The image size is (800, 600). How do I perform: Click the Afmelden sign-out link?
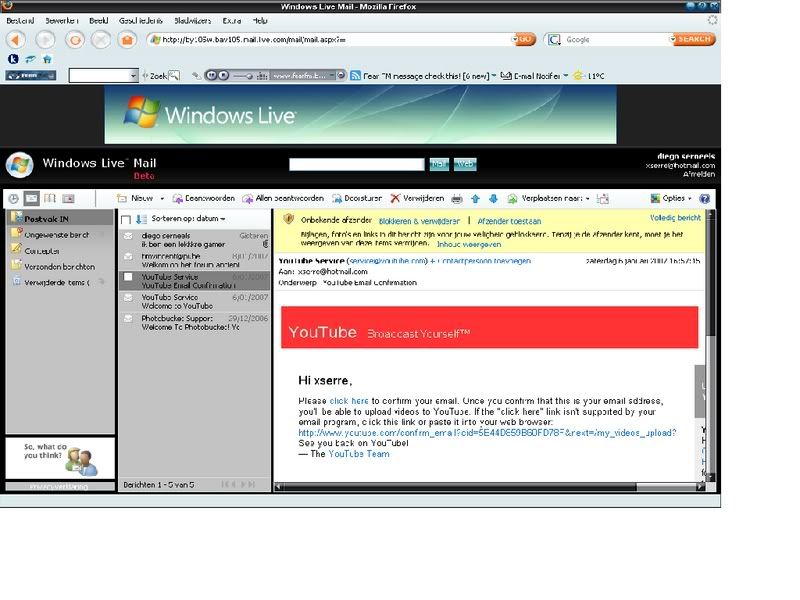(x=699, y=174)
